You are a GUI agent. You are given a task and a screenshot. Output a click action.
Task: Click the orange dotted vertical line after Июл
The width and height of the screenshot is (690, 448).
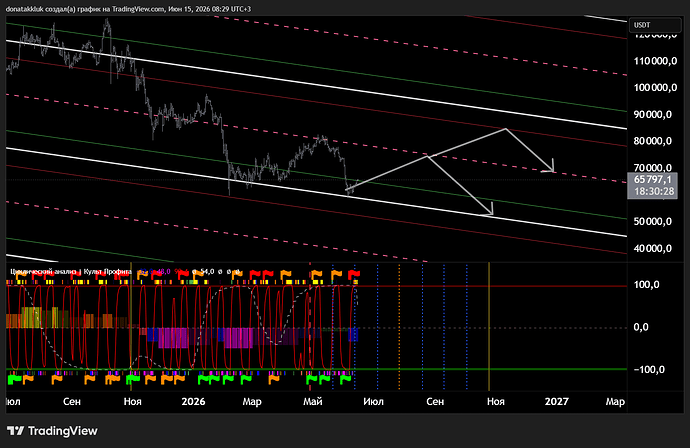[400, 327]
